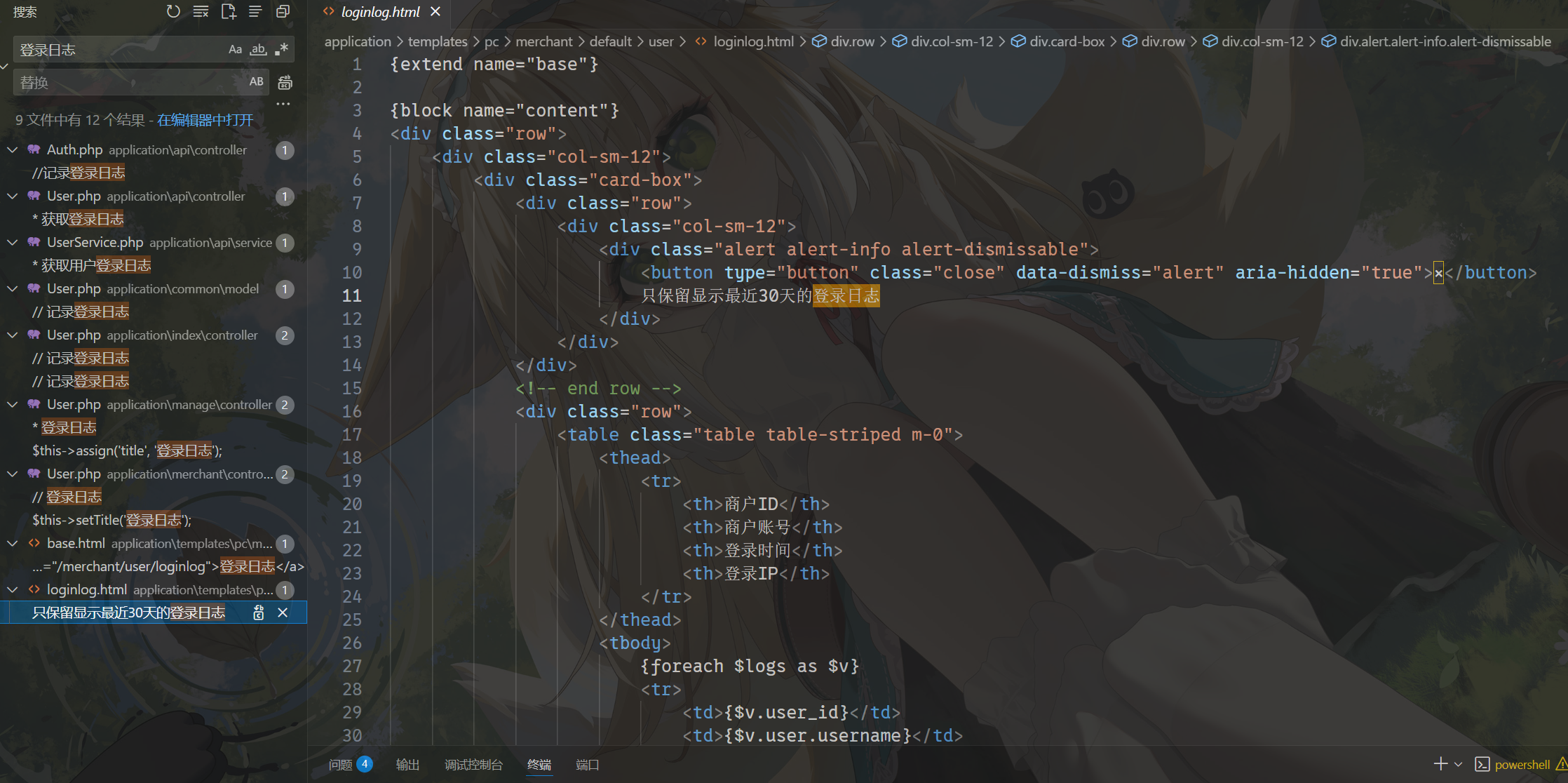Image resolution: width=1568 pixels, height=783 pixels.
Task: Close the loginlog.html editor tab
Action: (x=435, y=11)
